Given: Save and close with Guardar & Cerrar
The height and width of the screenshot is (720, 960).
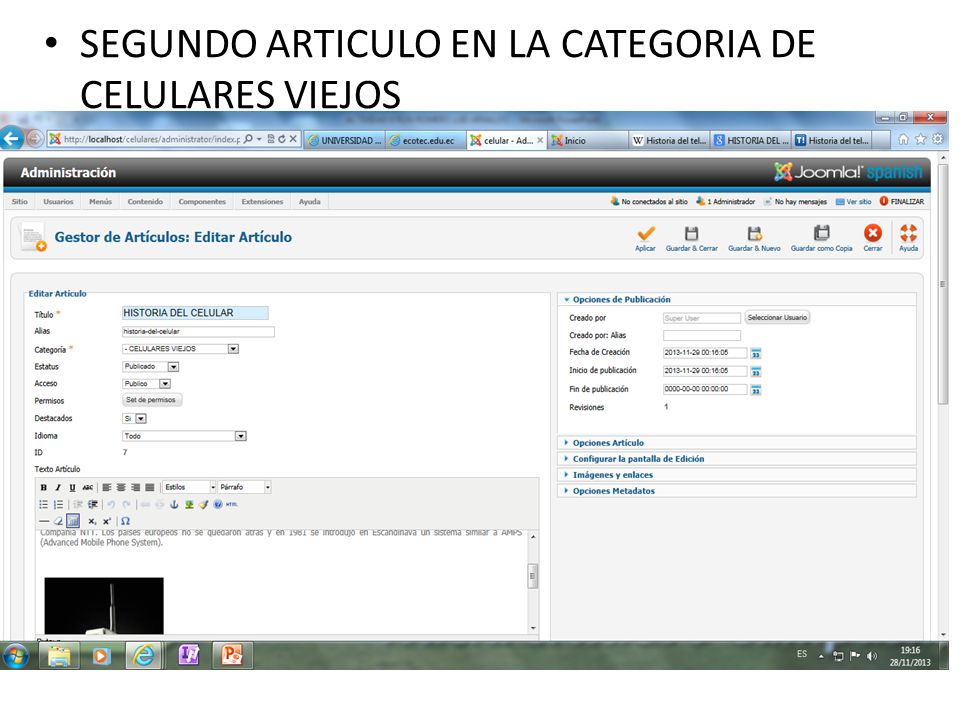Looking at the screenshot, I should coord(691,238).
